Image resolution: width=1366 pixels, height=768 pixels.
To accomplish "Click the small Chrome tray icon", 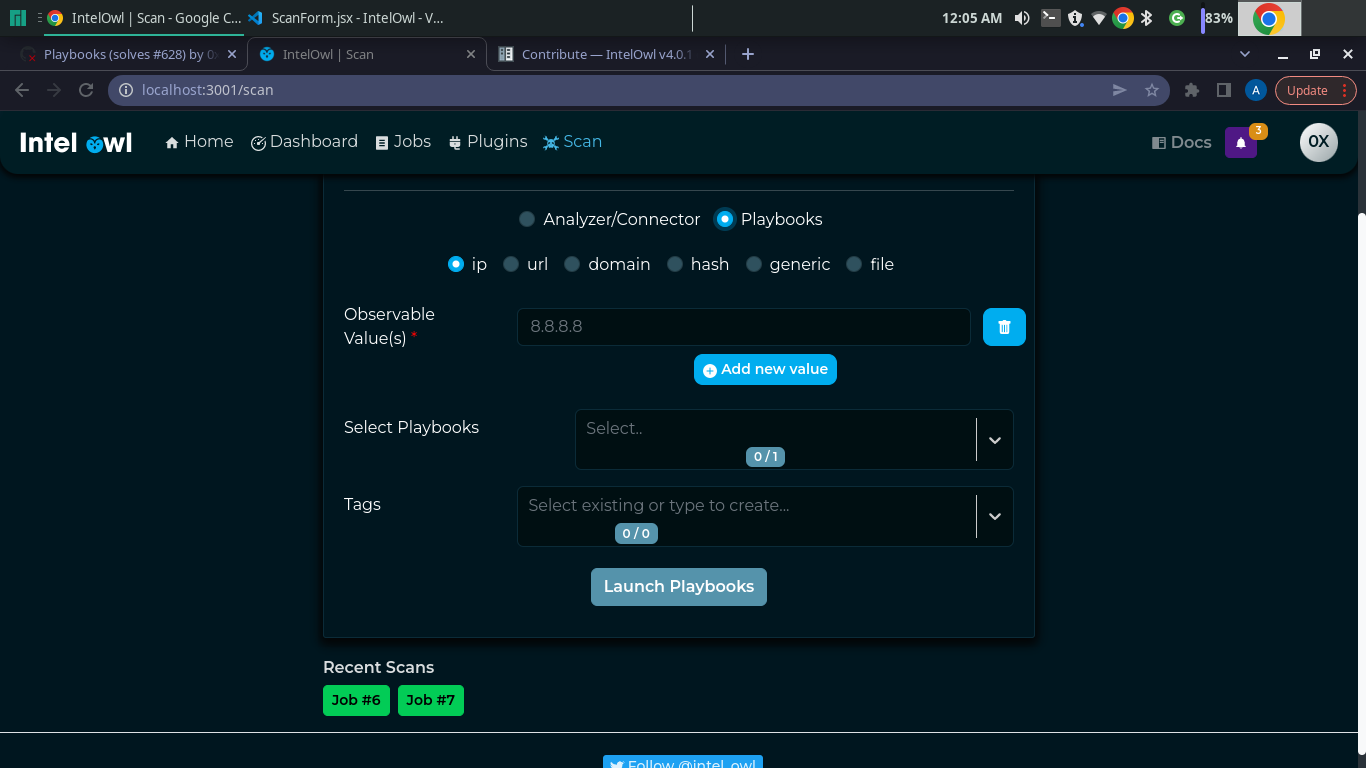I will [1123, 18].
